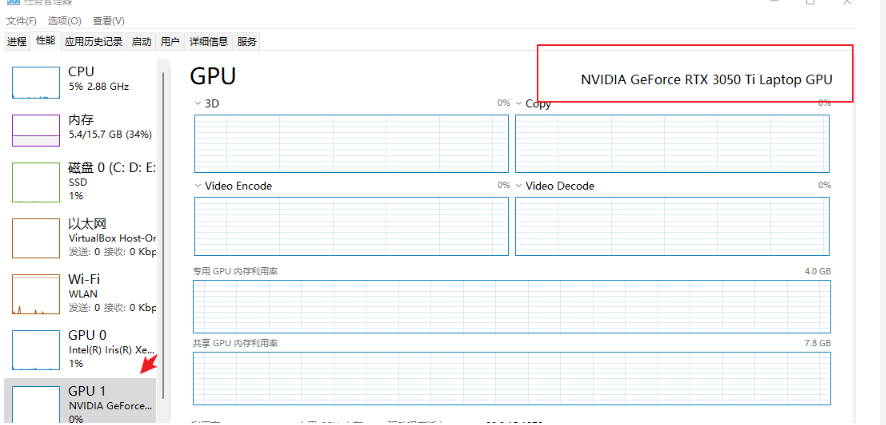
Task: Click the 4.0 GB dedicated memory value
Action: 818,271
